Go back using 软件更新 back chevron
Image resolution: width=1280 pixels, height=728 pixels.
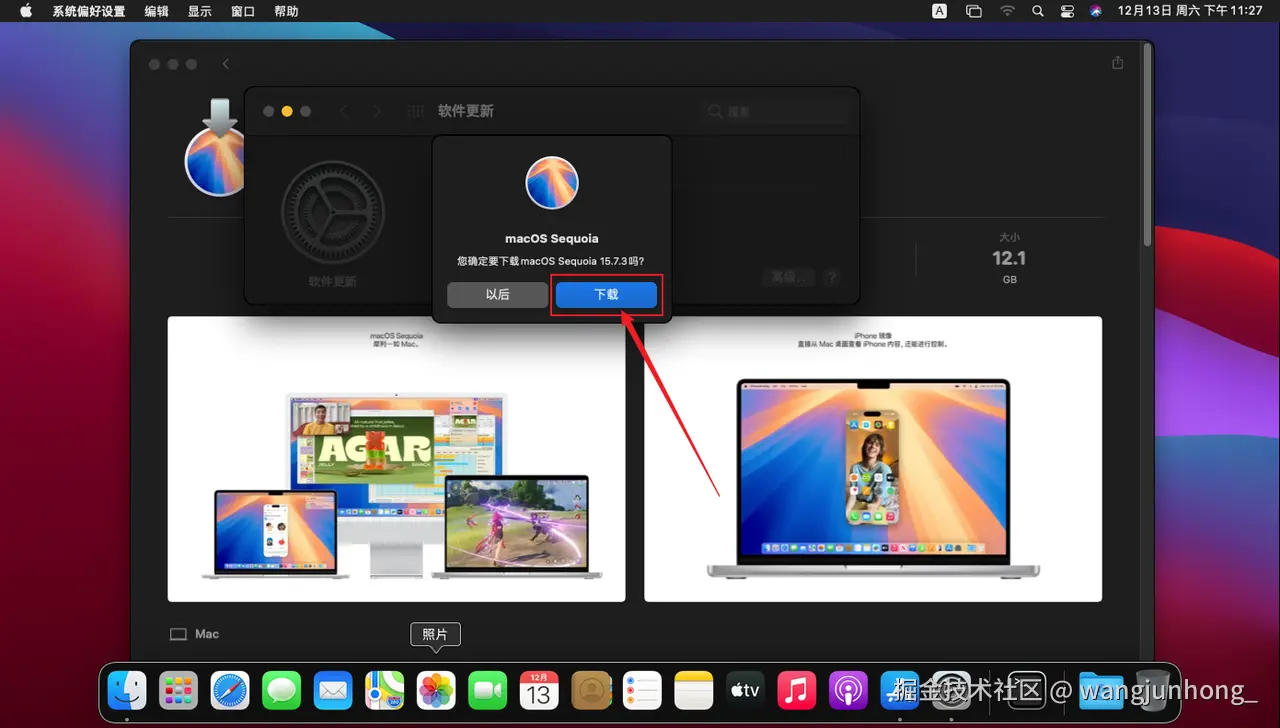pos(345,112)
